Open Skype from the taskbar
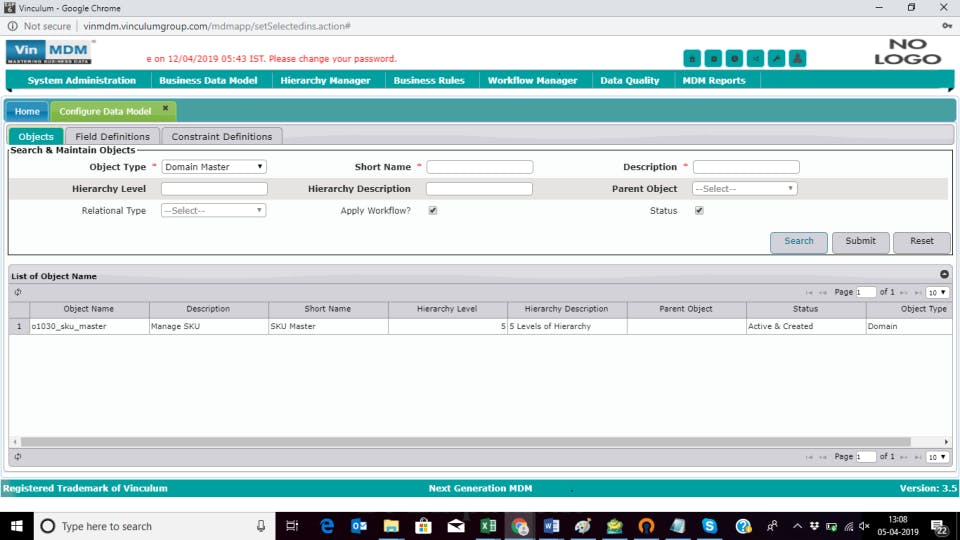 coord(709,526)
